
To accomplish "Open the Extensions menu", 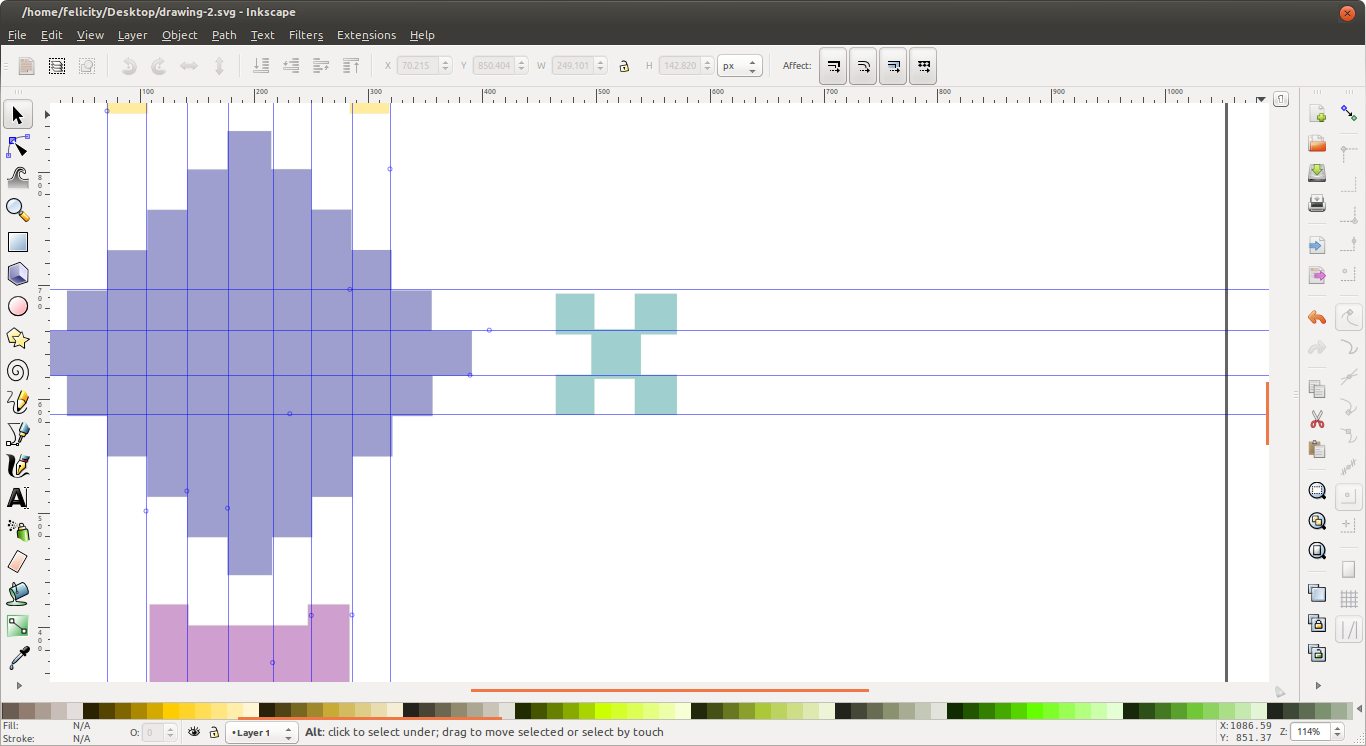I will click(366, 35).
